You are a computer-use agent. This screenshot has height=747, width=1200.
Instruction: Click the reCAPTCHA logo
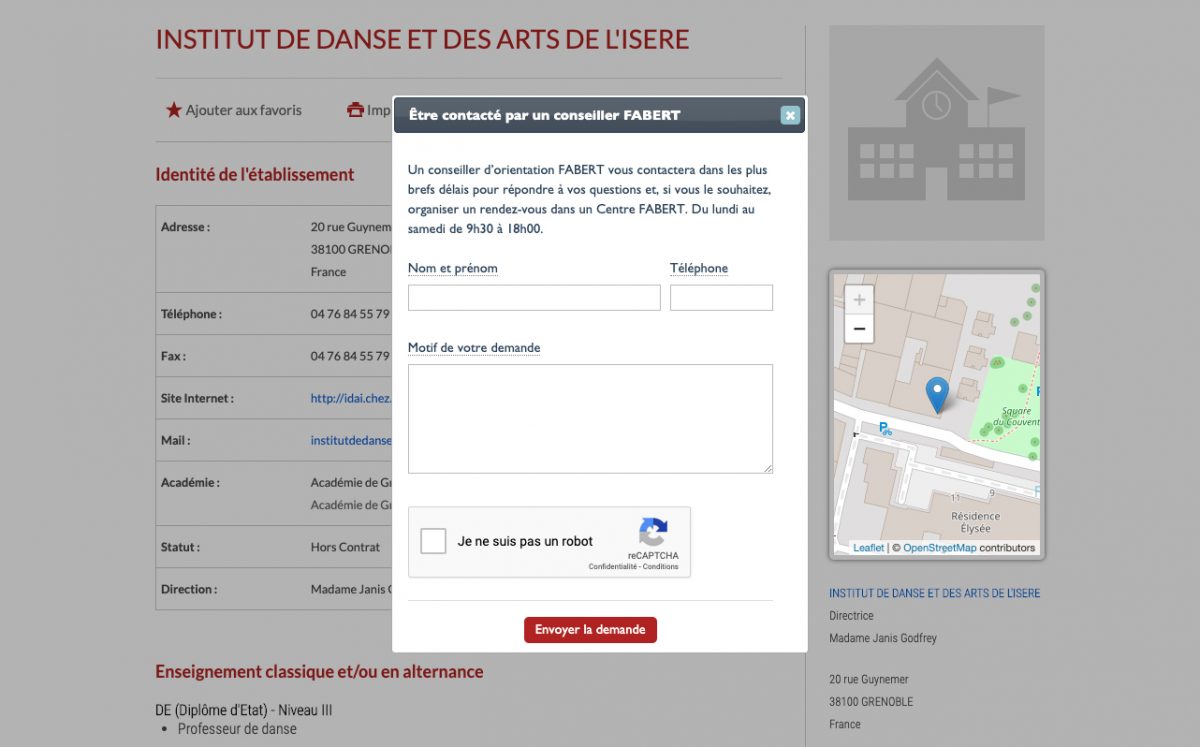click(653, 532)
